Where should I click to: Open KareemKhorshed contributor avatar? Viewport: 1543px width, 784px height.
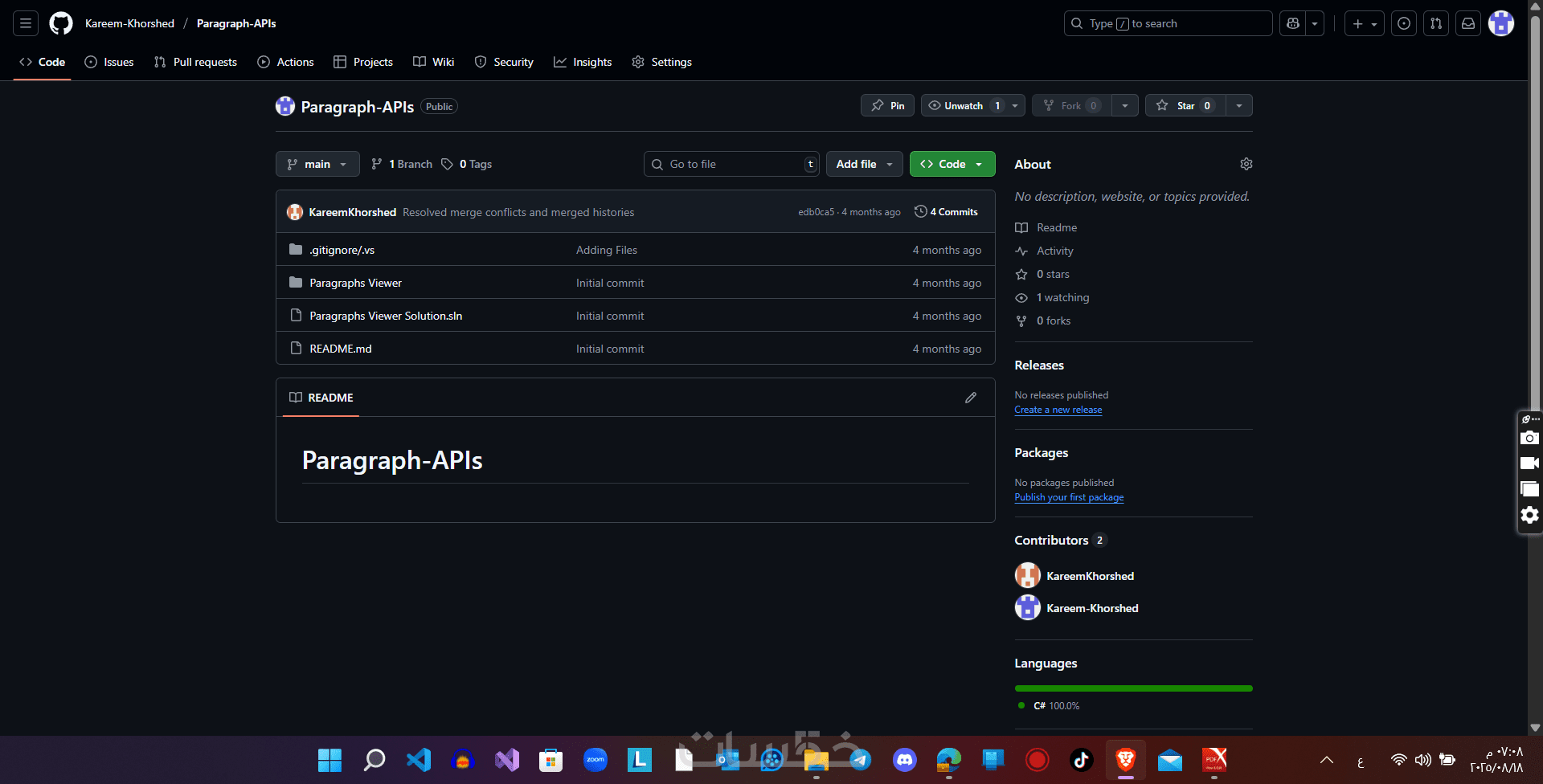(x=1028, y=576)
